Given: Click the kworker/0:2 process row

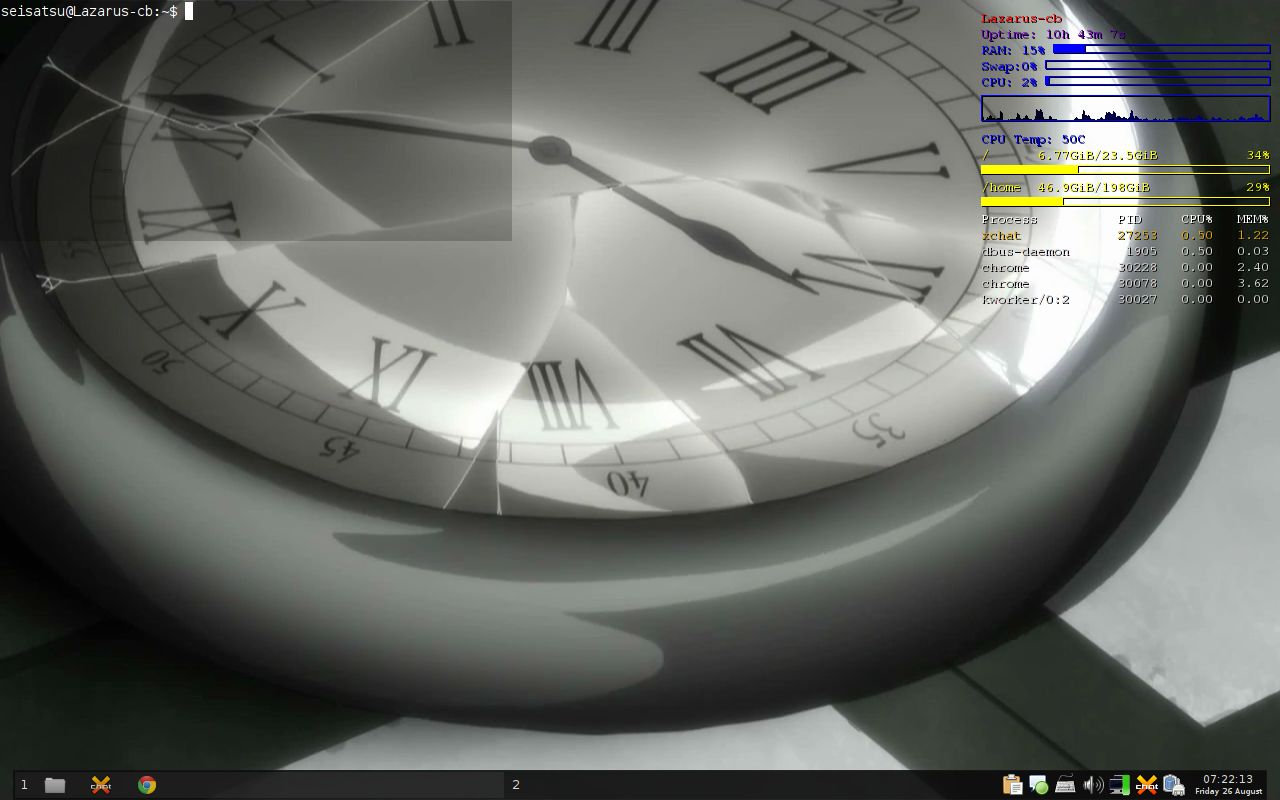Looking at the screenshot, I should (x=1125, y=300).
